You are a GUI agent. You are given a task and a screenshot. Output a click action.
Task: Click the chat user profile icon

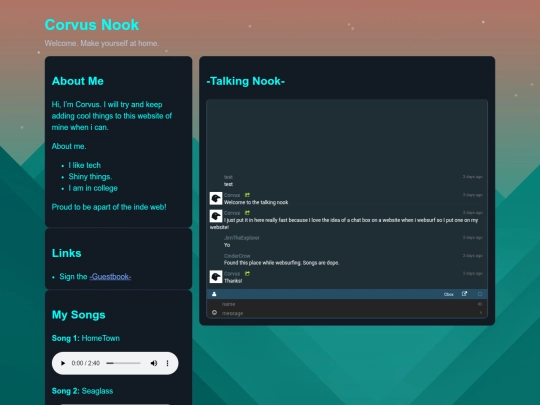(214, 294)
